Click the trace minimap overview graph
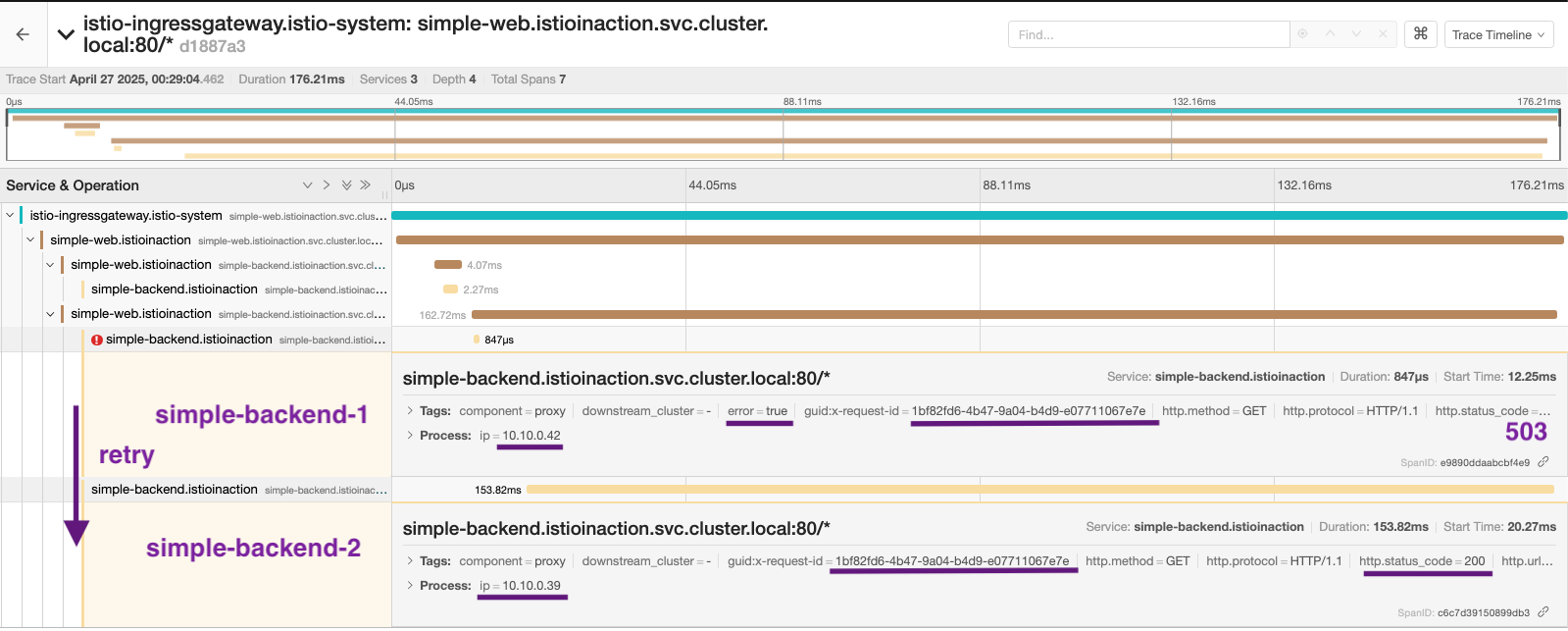This screenshot has width=1568, height=631. tap(783, 134)
